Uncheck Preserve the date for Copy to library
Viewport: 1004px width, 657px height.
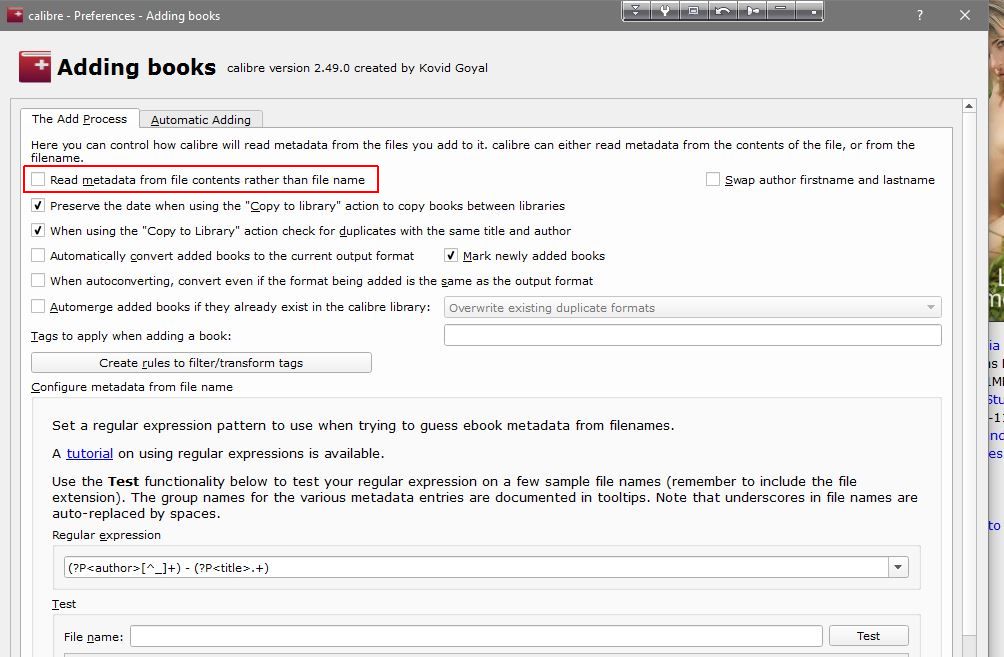coord(38,206)
